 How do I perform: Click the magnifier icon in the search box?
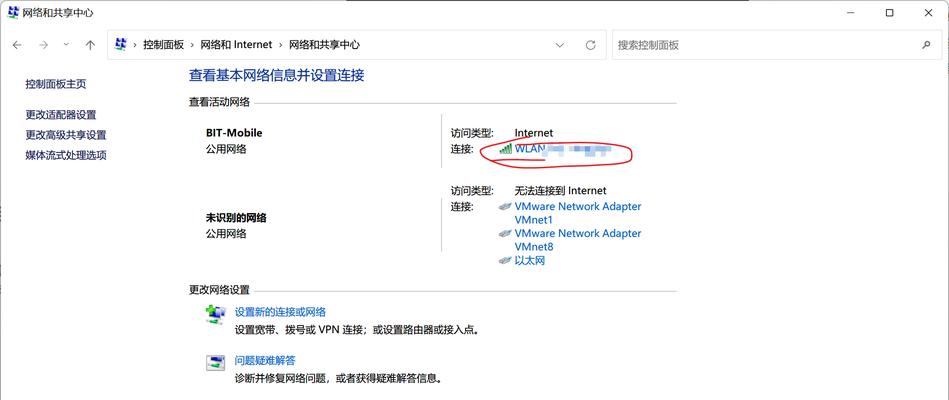(x=925, y=45)
